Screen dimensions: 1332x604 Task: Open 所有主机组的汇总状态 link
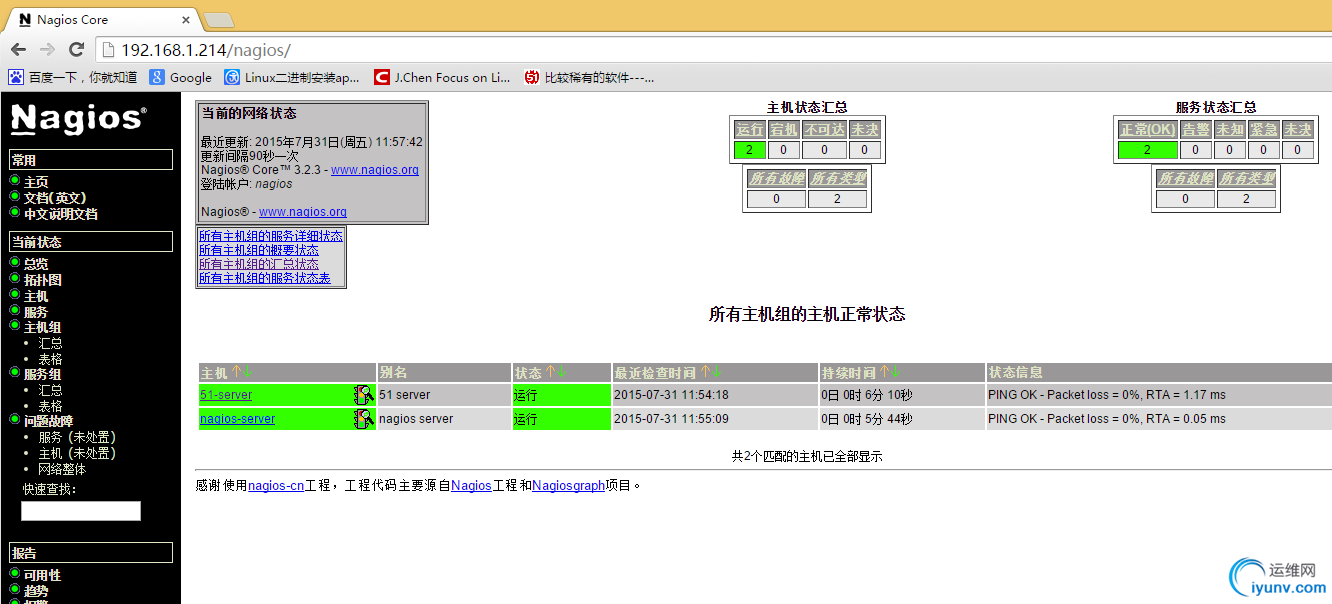259,264
